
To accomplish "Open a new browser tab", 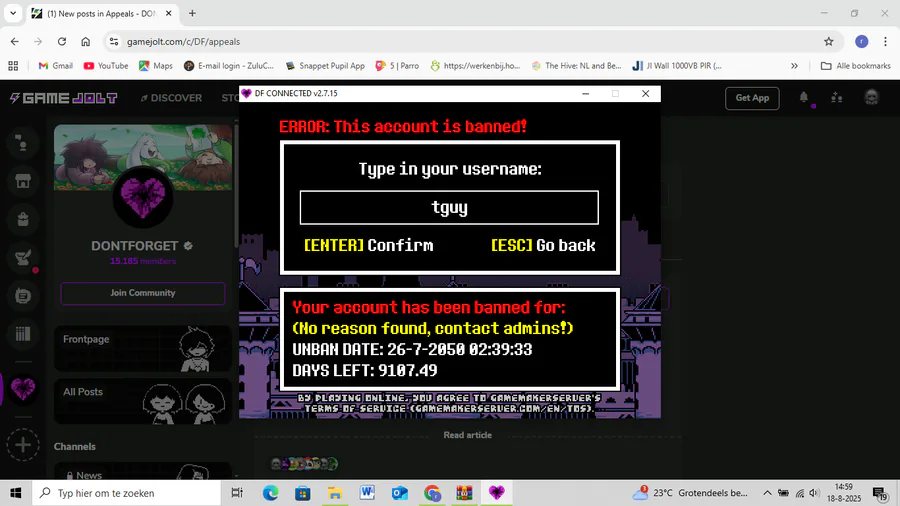I will 192,13.
